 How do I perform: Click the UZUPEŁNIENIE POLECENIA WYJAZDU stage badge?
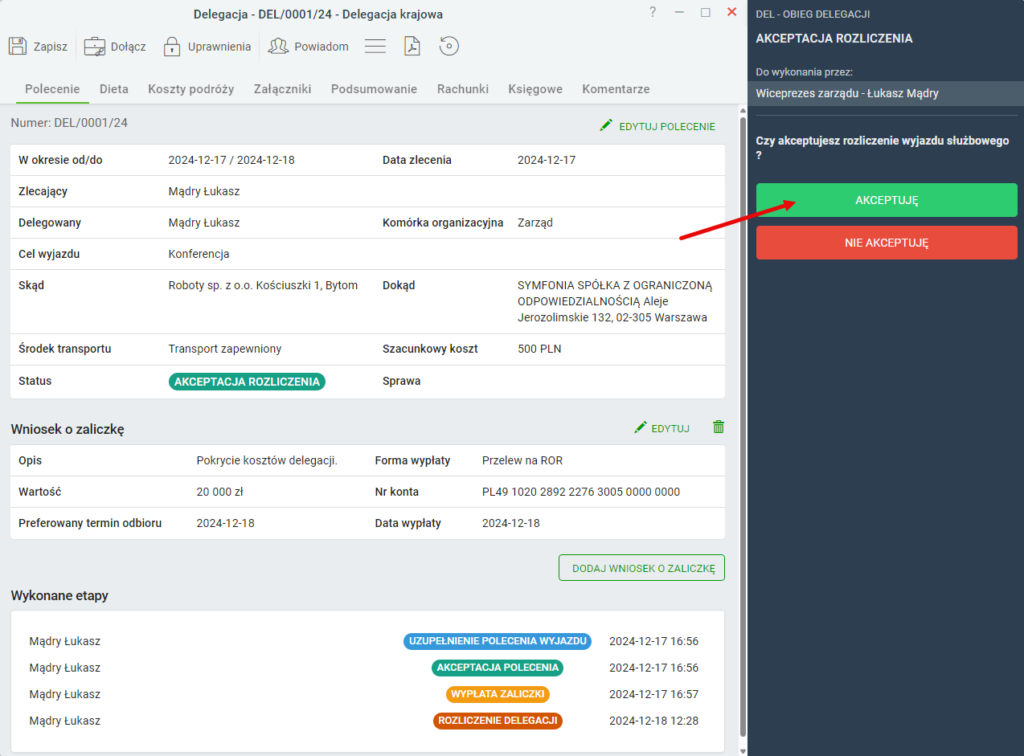pos(497,641)
